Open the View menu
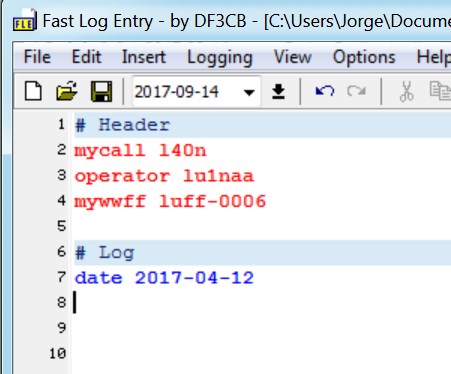This screenshot has width=451, height=374. click(x=293, y=57)
